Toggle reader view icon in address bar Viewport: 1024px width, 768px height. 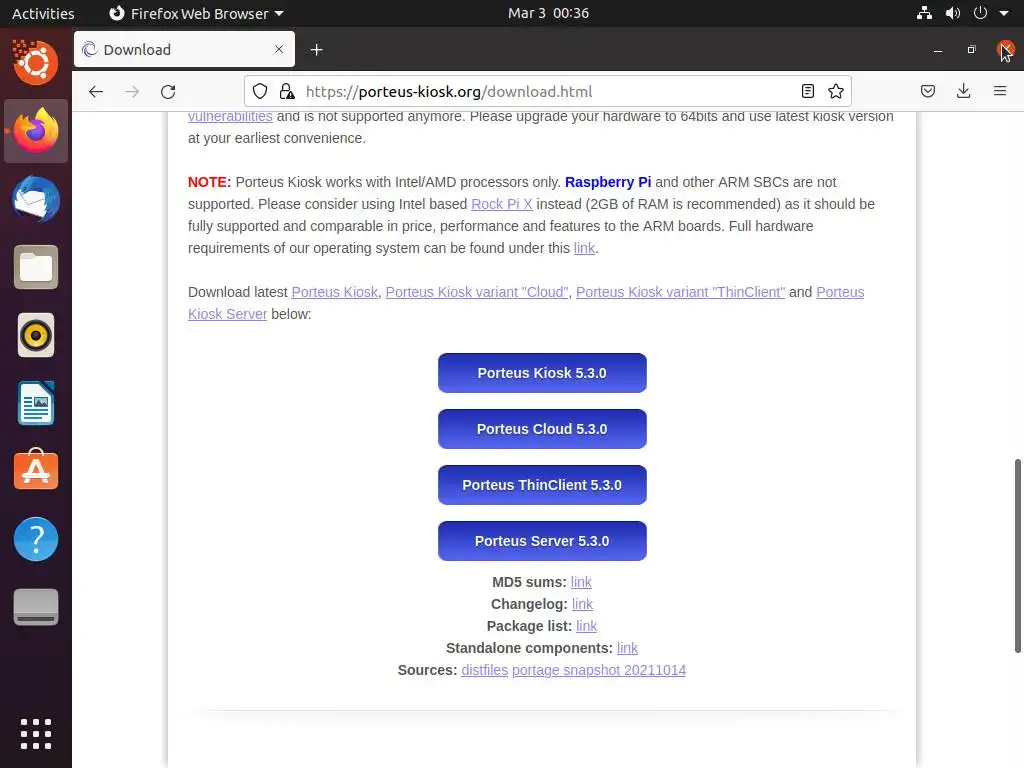pyautogui.click(x=808, y=91)
